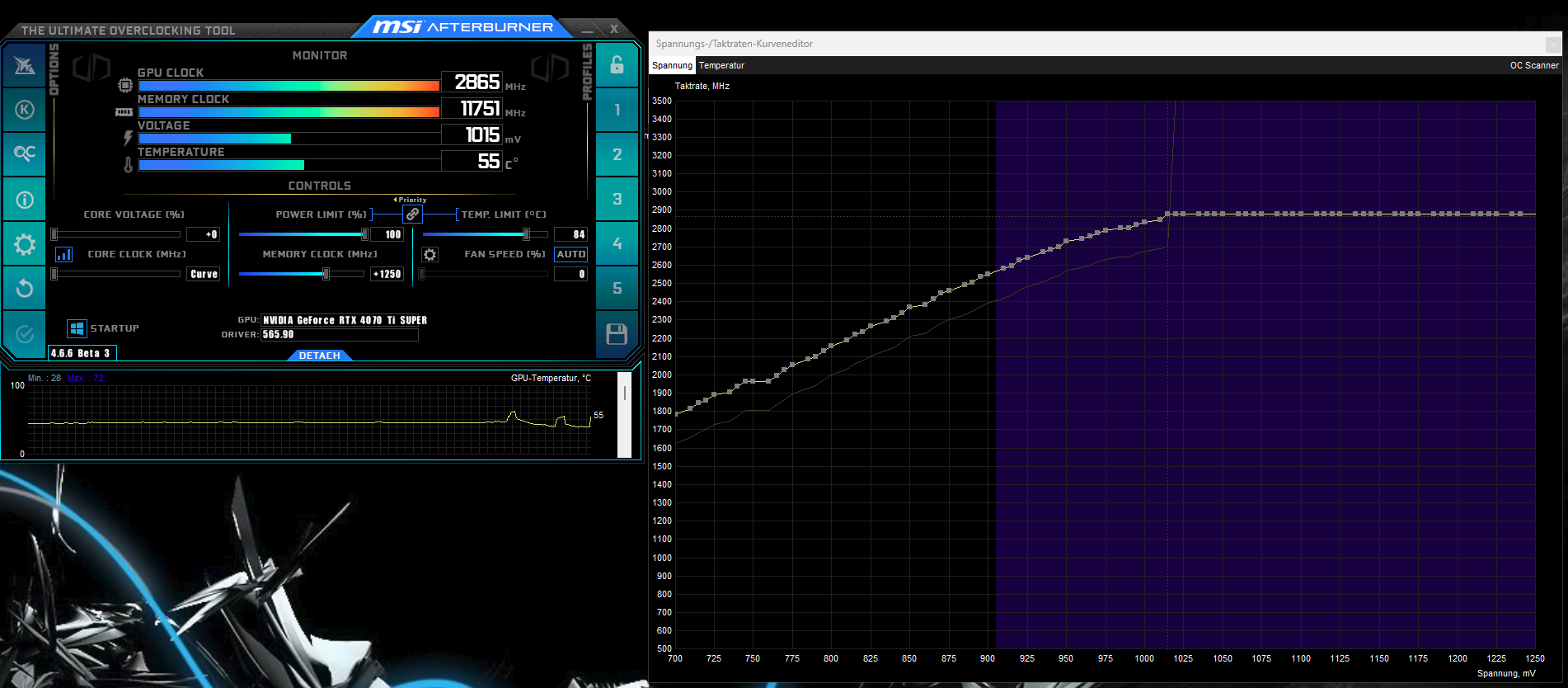
Task: Save profile with floppy disk icon
Action: coord(617,333)
